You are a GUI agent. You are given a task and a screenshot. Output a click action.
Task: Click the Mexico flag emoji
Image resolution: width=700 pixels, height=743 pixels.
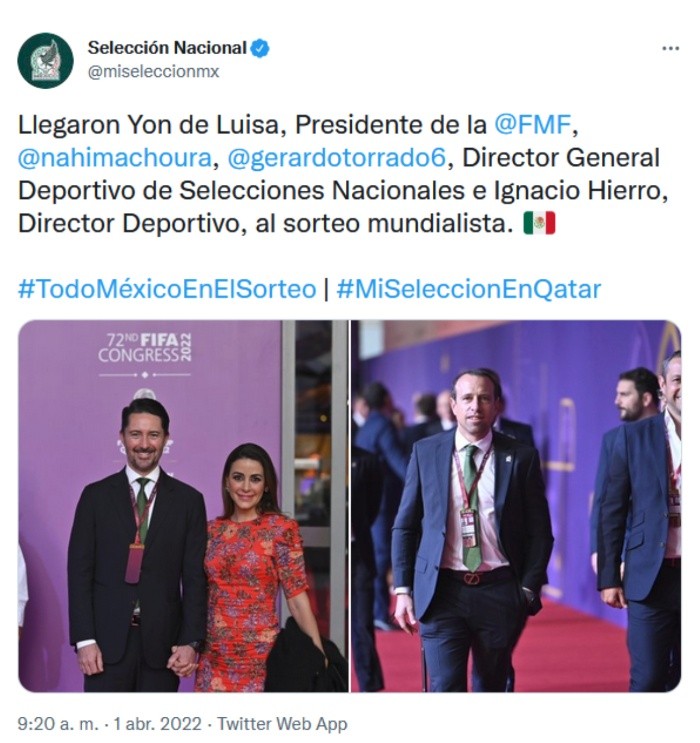pyautogui.click(x=539, y=223)
